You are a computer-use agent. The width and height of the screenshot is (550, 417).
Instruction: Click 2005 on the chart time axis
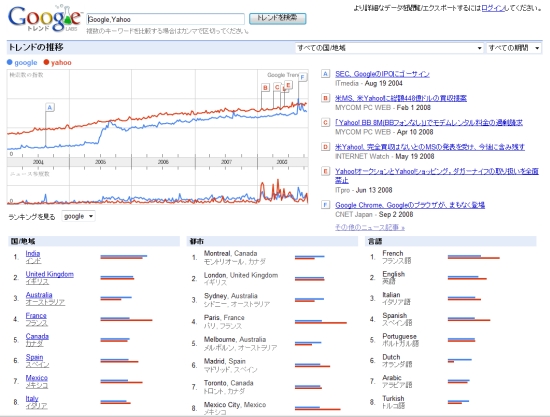[100, 162]
